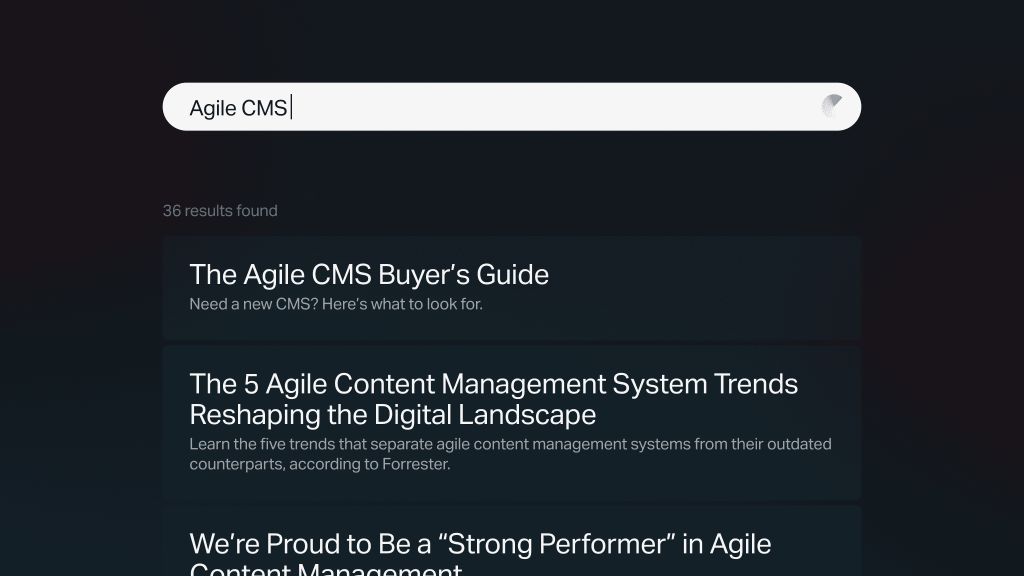This screenshot has height=576, width=1024.
Task: Click the Reshaping the Digital Landscape title line
Action: [x=392, y=415]
